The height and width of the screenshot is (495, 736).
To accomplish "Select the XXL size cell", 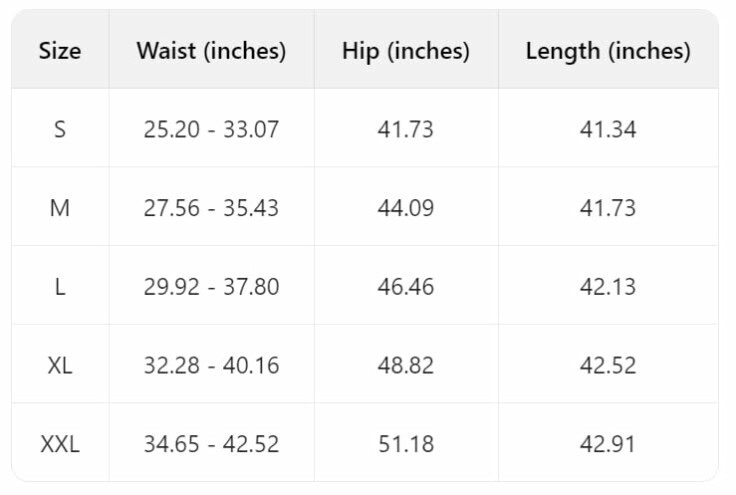I will point(60,444).
